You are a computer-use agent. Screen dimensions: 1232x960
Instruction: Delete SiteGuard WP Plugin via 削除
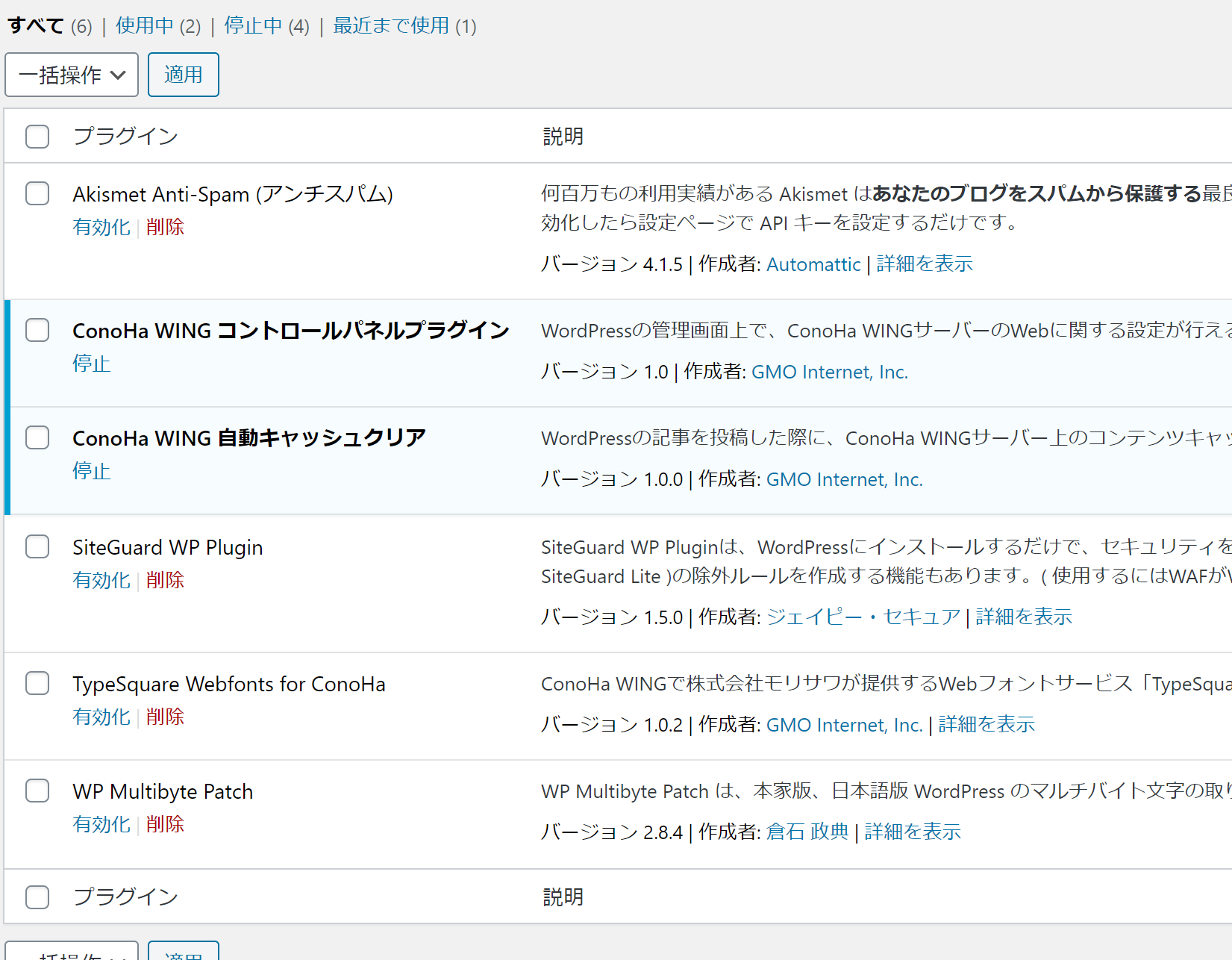click(x=165, y=580)
